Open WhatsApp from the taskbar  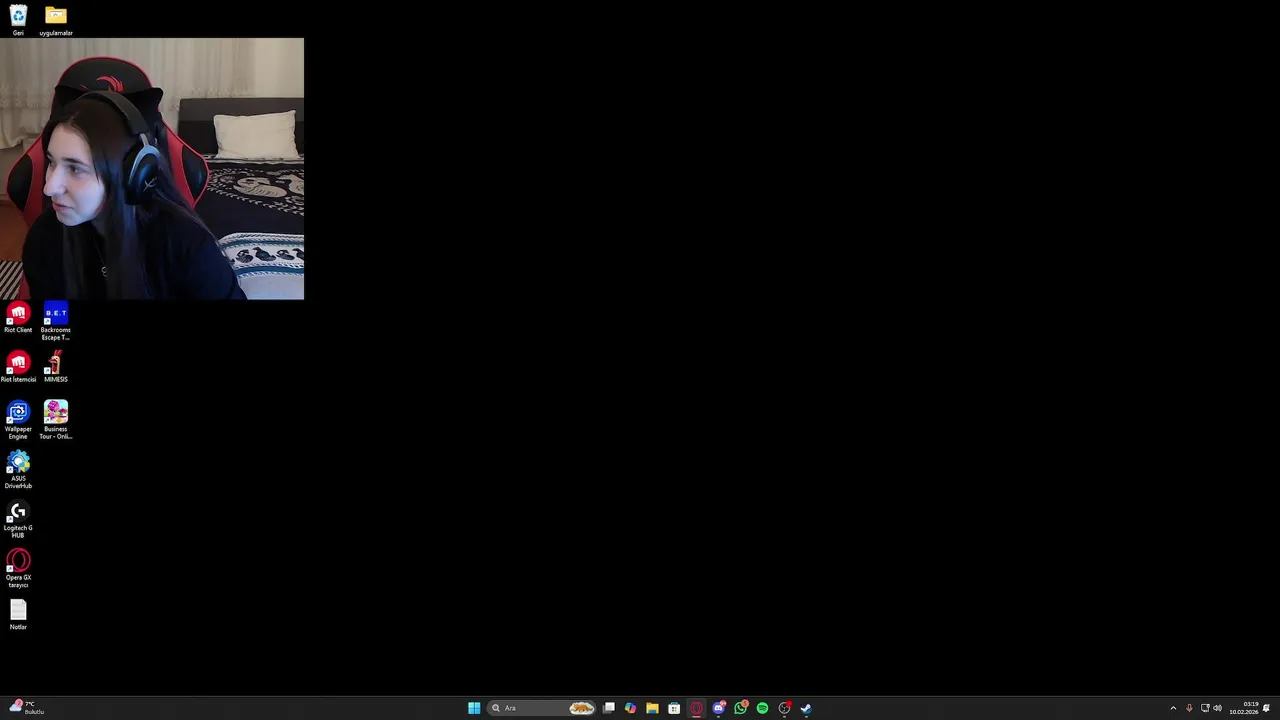[x=740, y=708]
